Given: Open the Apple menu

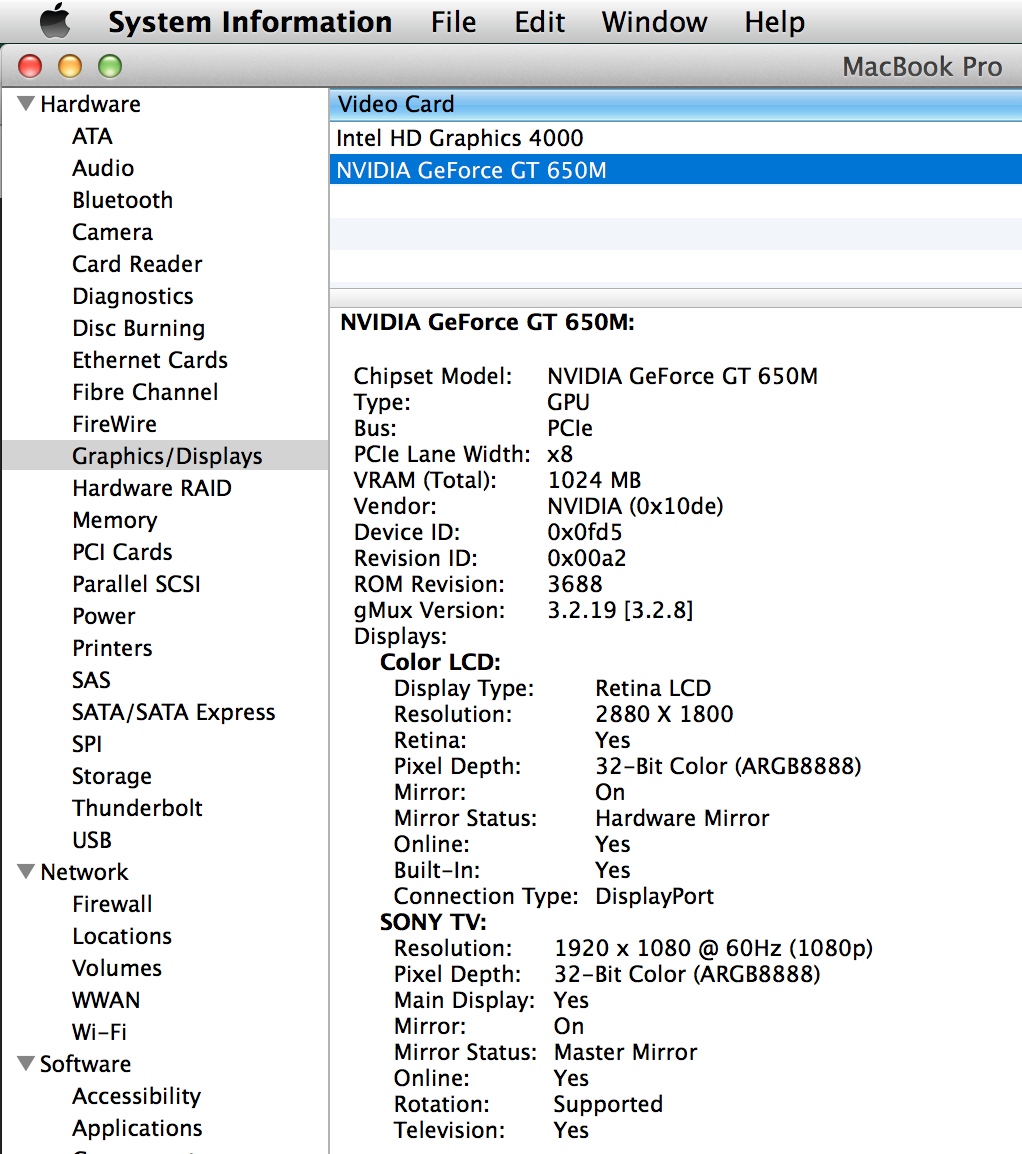Looking at the screenshot, I should [x=55, y=21].
